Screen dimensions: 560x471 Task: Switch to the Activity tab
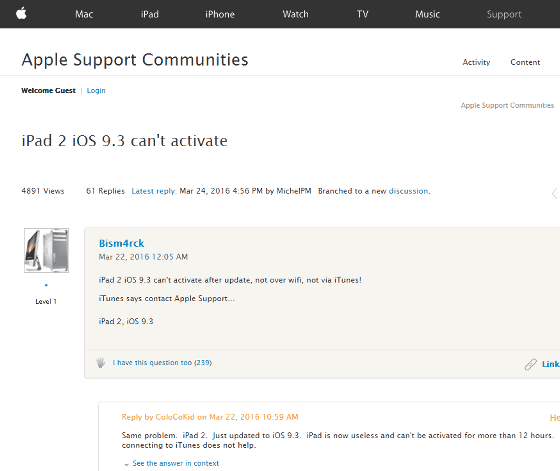[476, 62]
